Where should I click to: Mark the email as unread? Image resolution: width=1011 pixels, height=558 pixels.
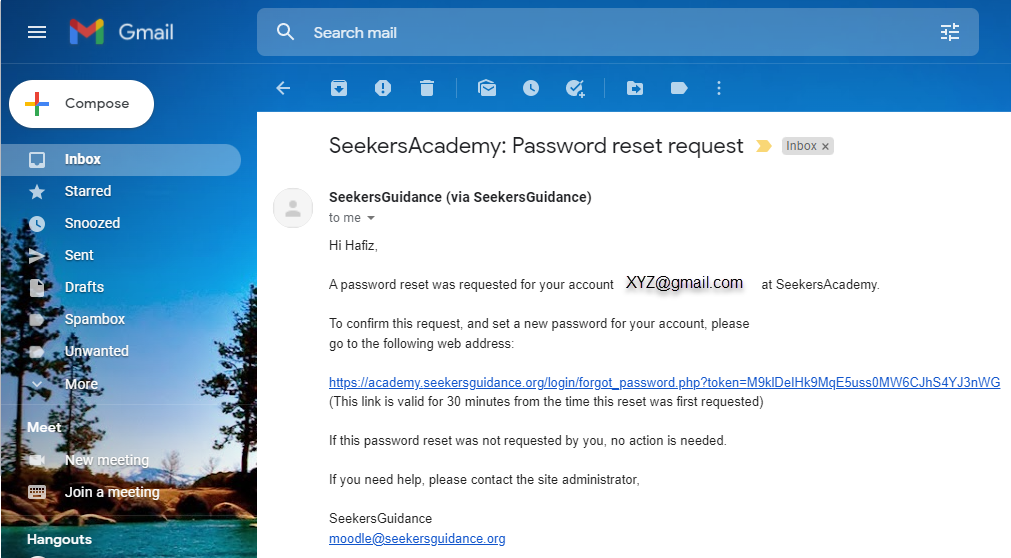click(x=487, y=88)
